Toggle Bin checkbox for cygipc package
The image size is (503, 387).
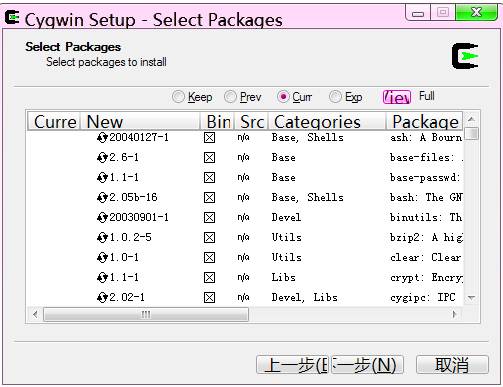(x=209, y=297)
